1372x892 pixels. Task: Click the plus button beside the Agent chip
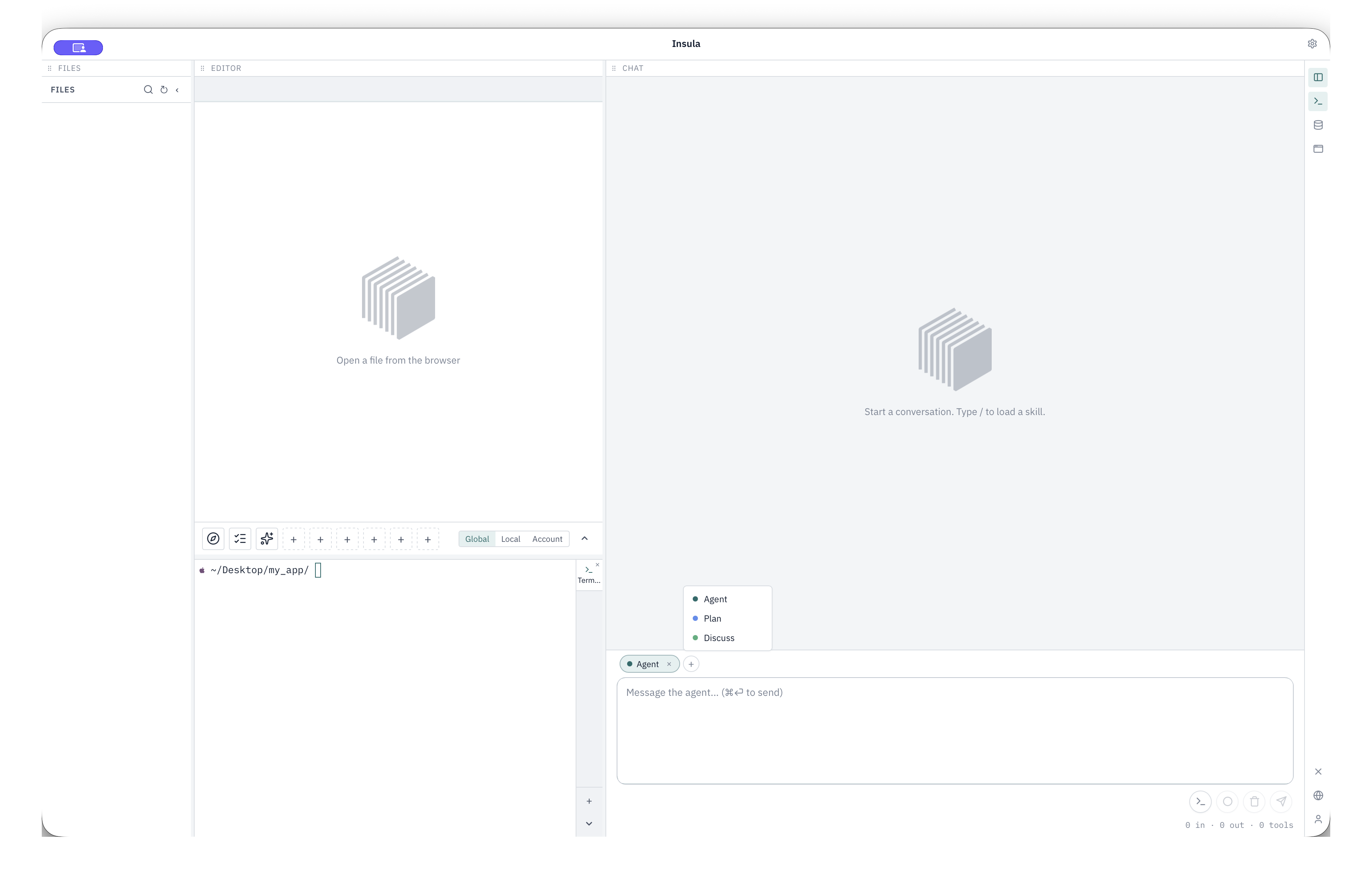[x=691, y=664]
